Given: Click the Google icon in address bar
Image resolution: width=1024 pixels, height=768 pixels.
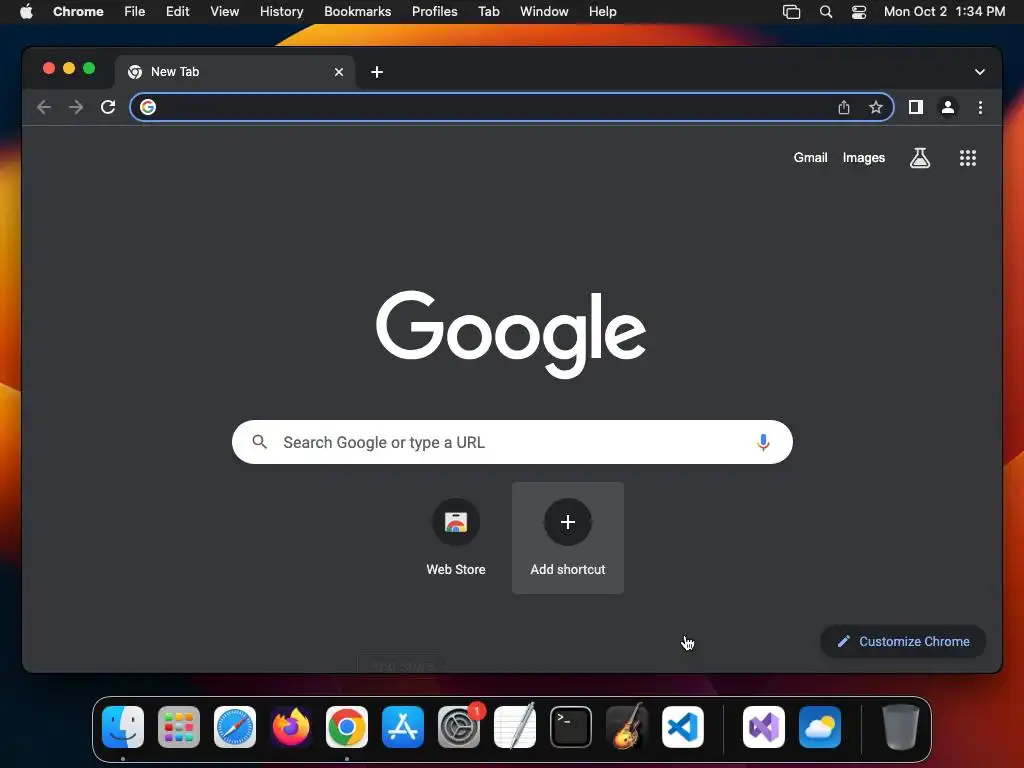Looking at the screenshot, I should tap(148, 107).
